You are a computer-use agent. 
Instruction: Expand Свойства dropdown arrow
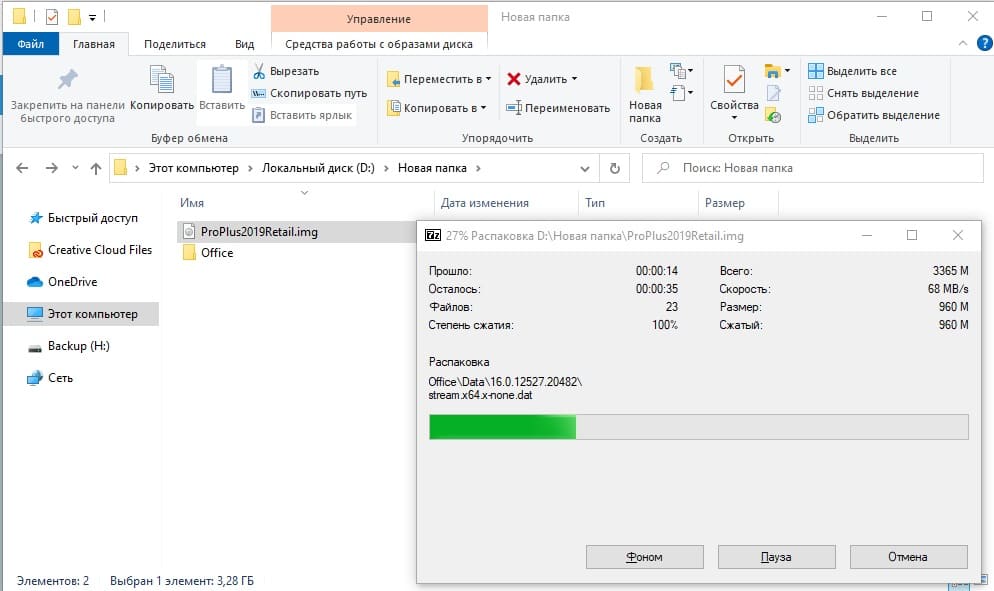pos(734,118)
